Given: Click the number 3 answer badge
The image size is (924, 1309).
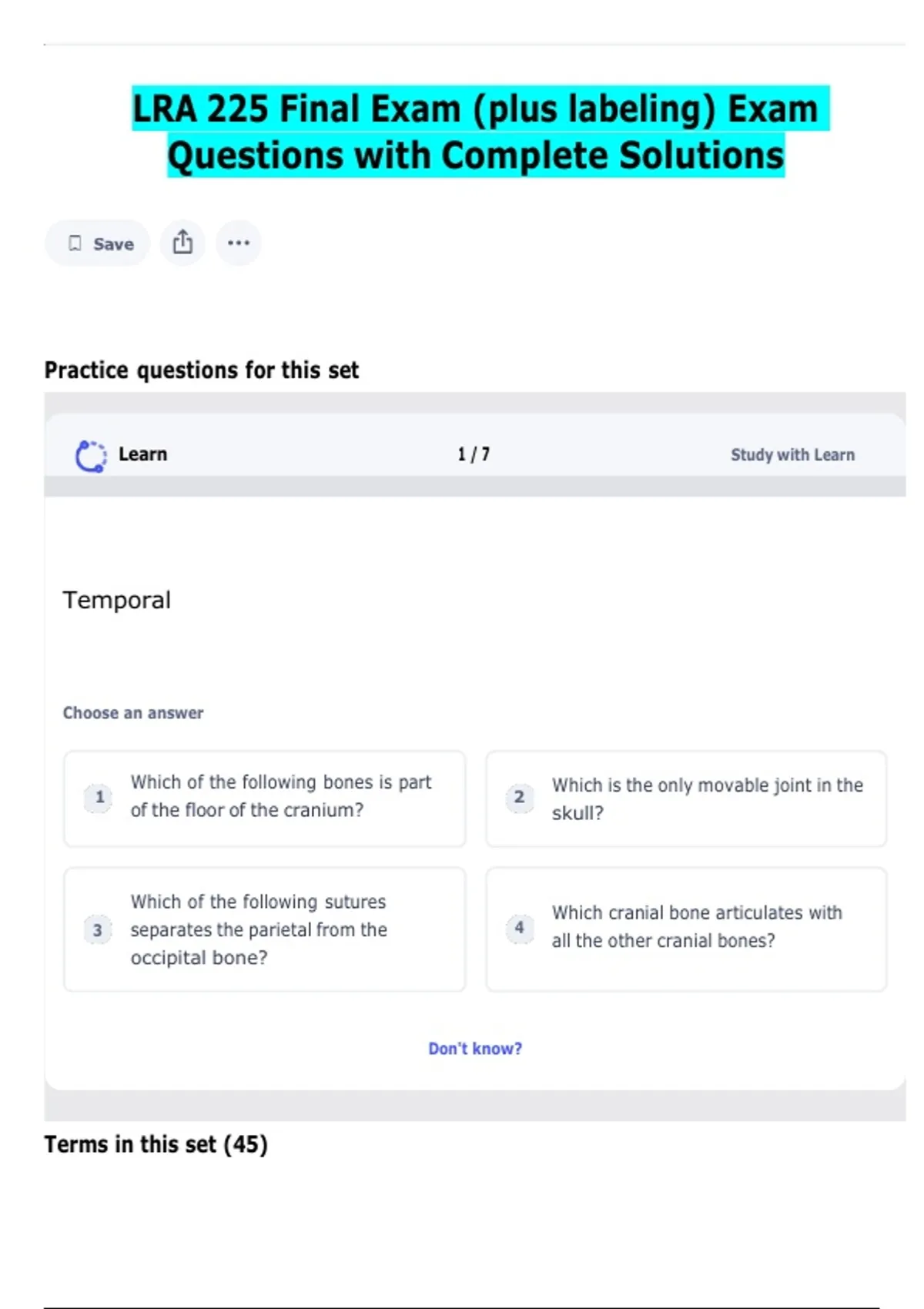Looking at the screenshot, I should coord(98,930).
